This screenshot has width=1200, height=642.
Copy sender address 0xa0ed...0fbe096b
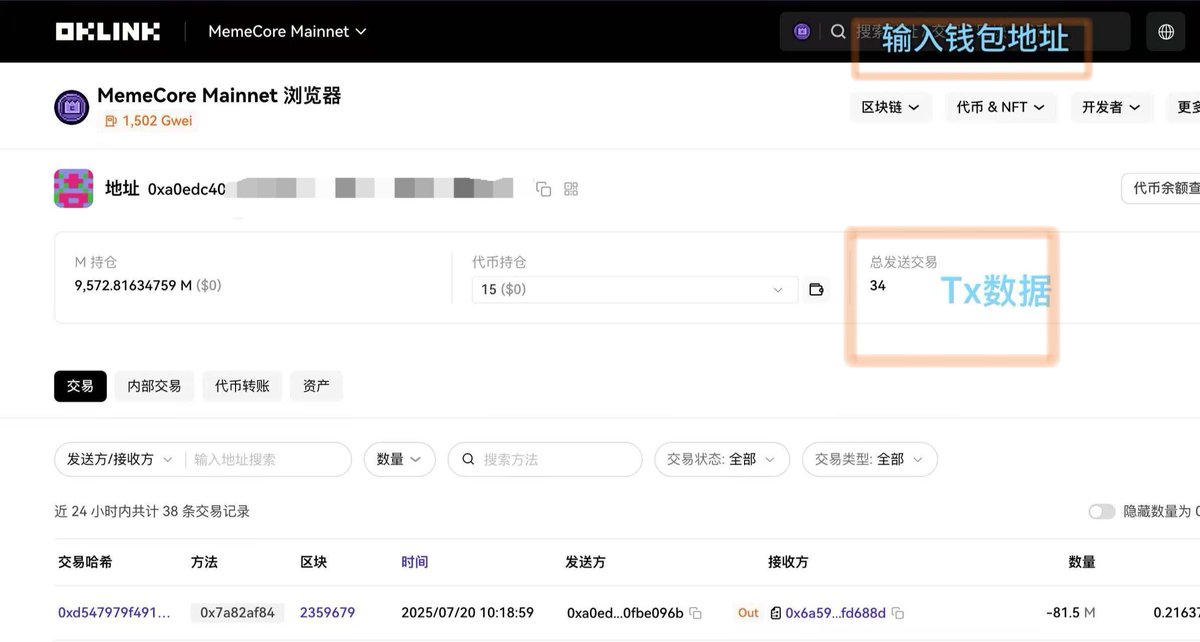[695, 613]
